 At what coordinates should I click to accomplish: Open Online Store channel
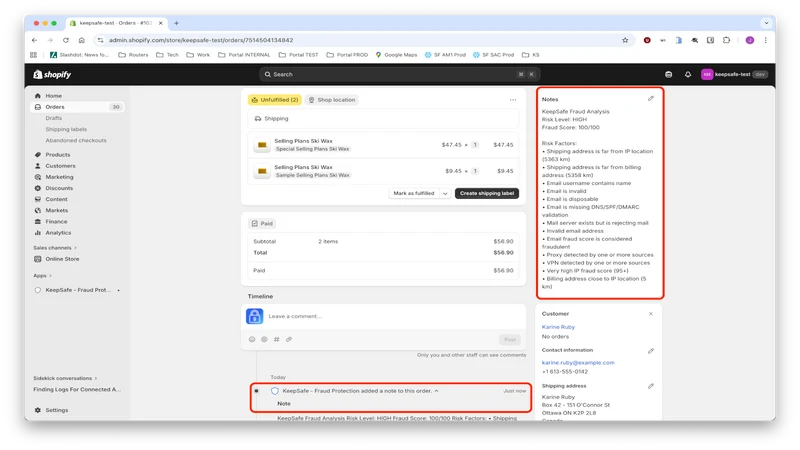click(62, 259)
